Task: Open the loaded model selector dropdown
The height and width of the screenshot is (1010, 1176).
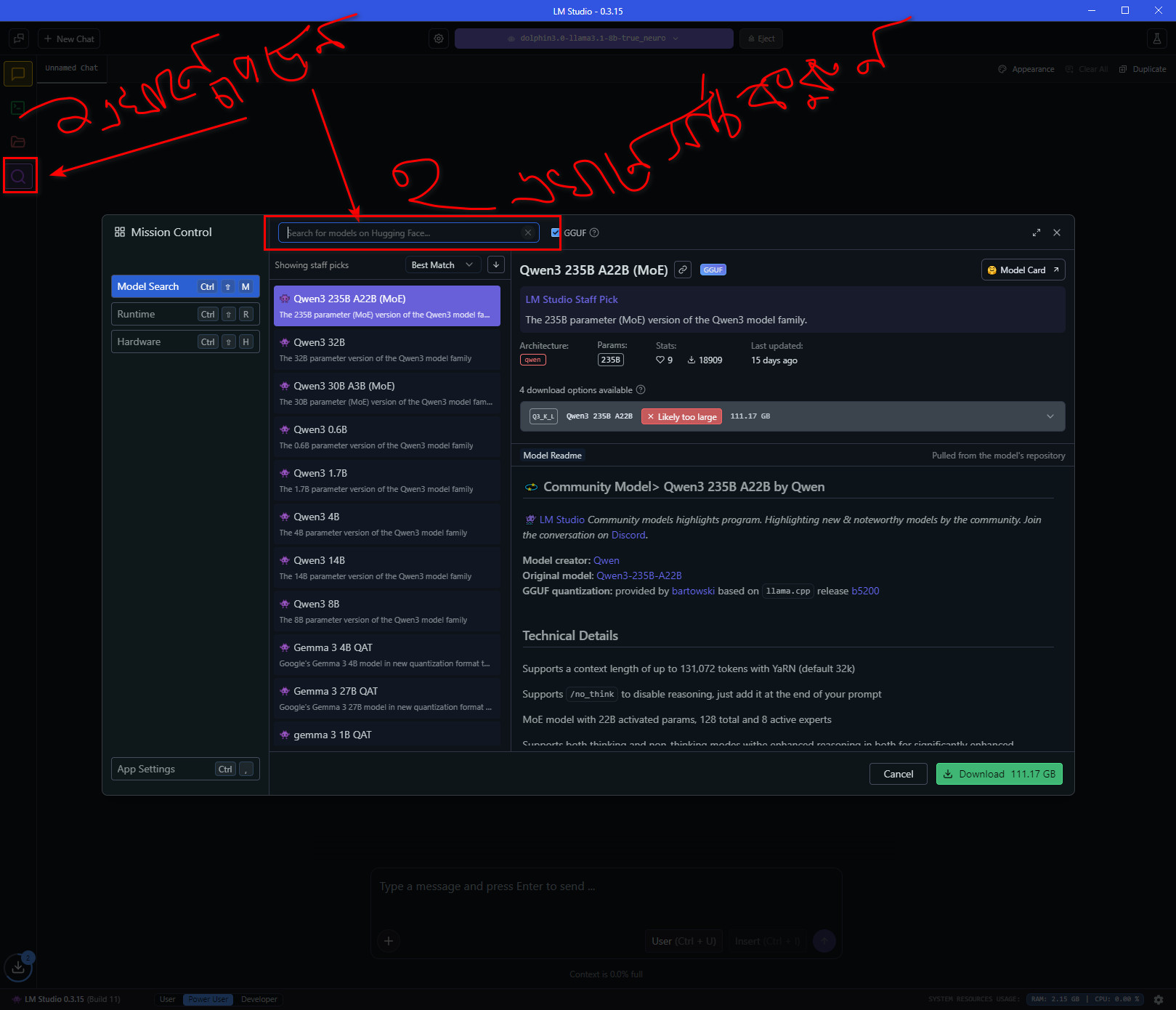Action: (593, 39)
